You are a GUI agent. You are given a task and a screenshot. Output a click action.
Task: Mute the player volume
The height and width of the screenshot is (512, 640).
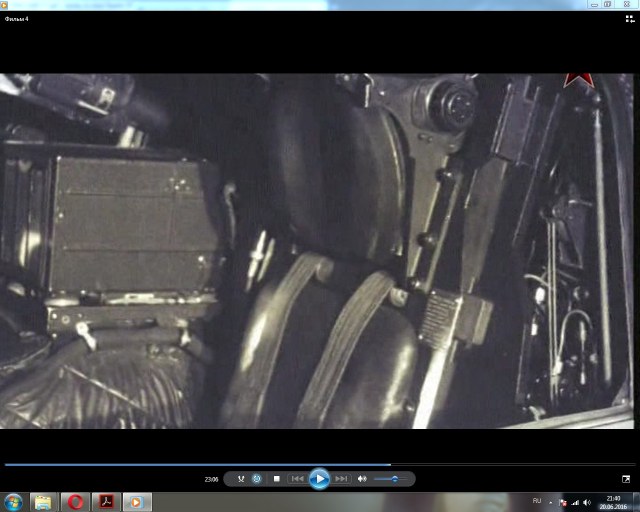pos(363,479)
